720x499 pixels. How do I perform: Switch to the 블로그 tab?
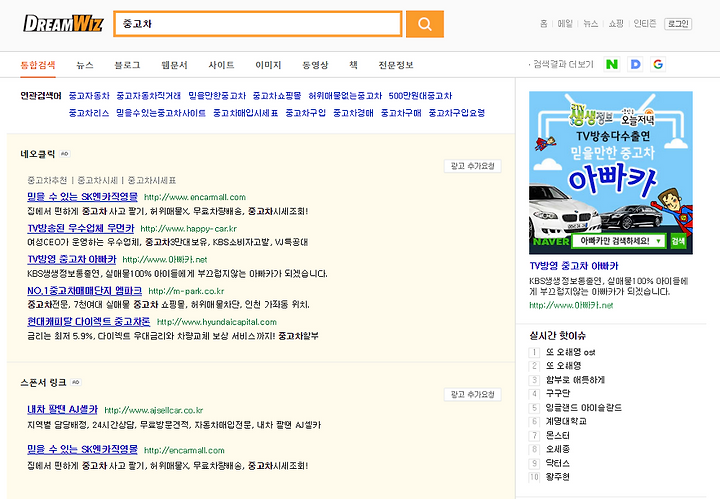(x=127, y=65)
